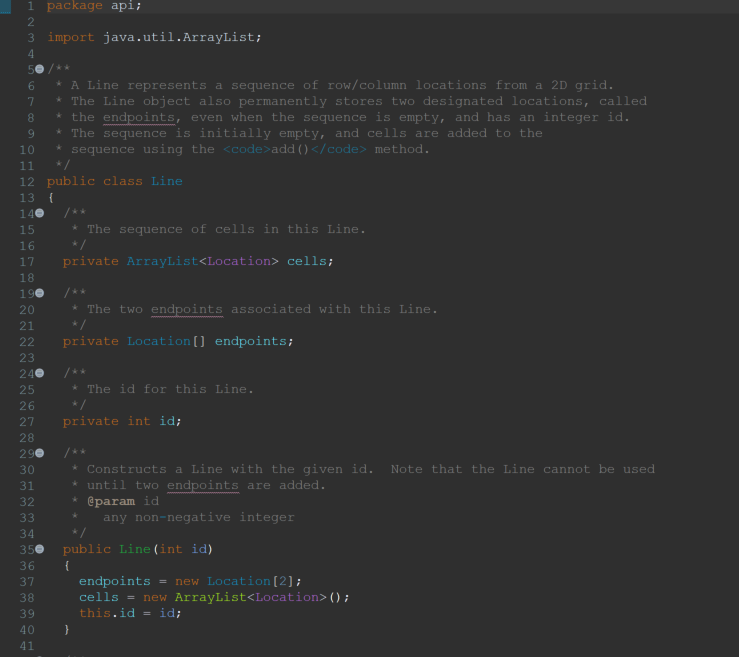This screenshot has width=739, height=657.
Task: Collapse the id Javadoc fold at line 24
Action: pos(40,373)
